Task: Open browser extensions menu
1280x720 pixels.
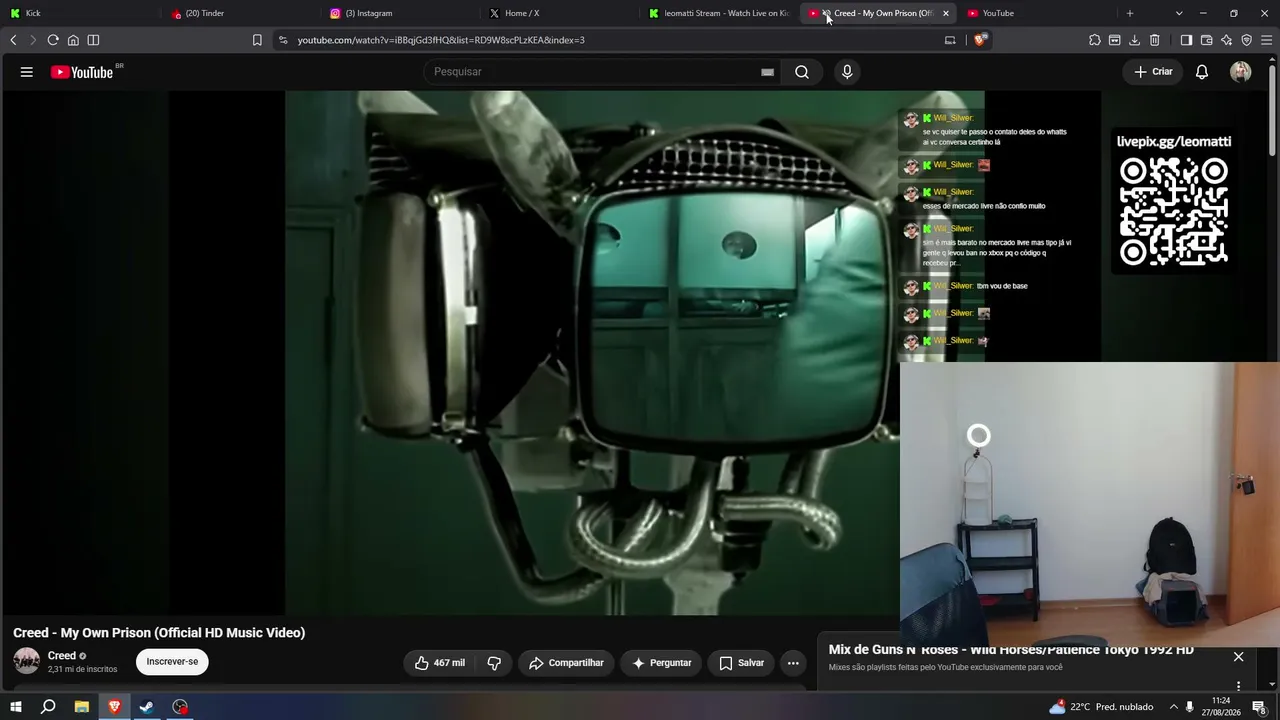Action: click(x=1095, y=40)
